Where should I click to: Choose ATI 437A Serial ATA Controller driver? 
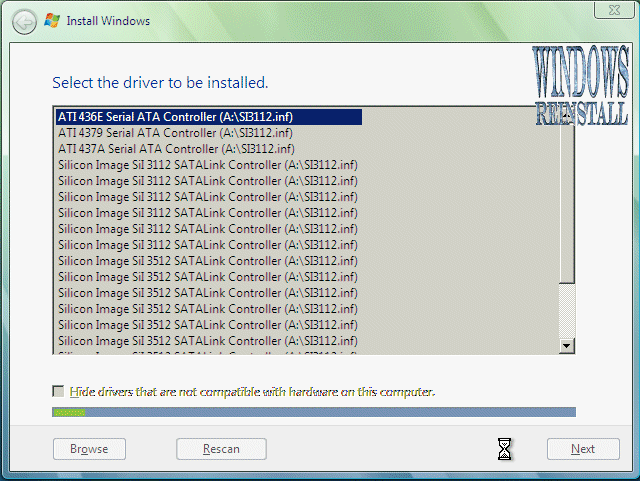[175, 149]
